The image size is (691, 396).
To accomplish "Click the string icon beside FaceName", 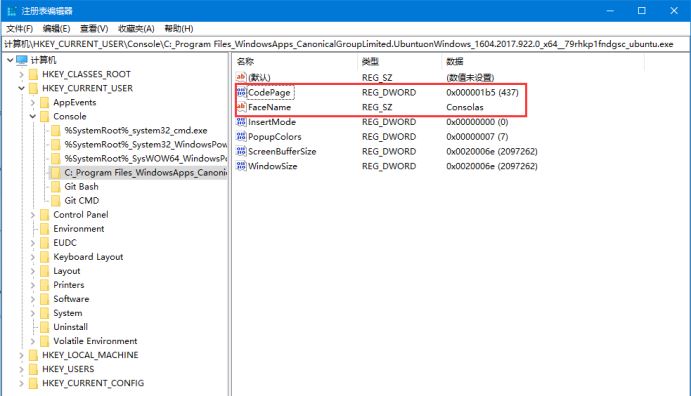I will pyautogui.click(x=241, y=107).
